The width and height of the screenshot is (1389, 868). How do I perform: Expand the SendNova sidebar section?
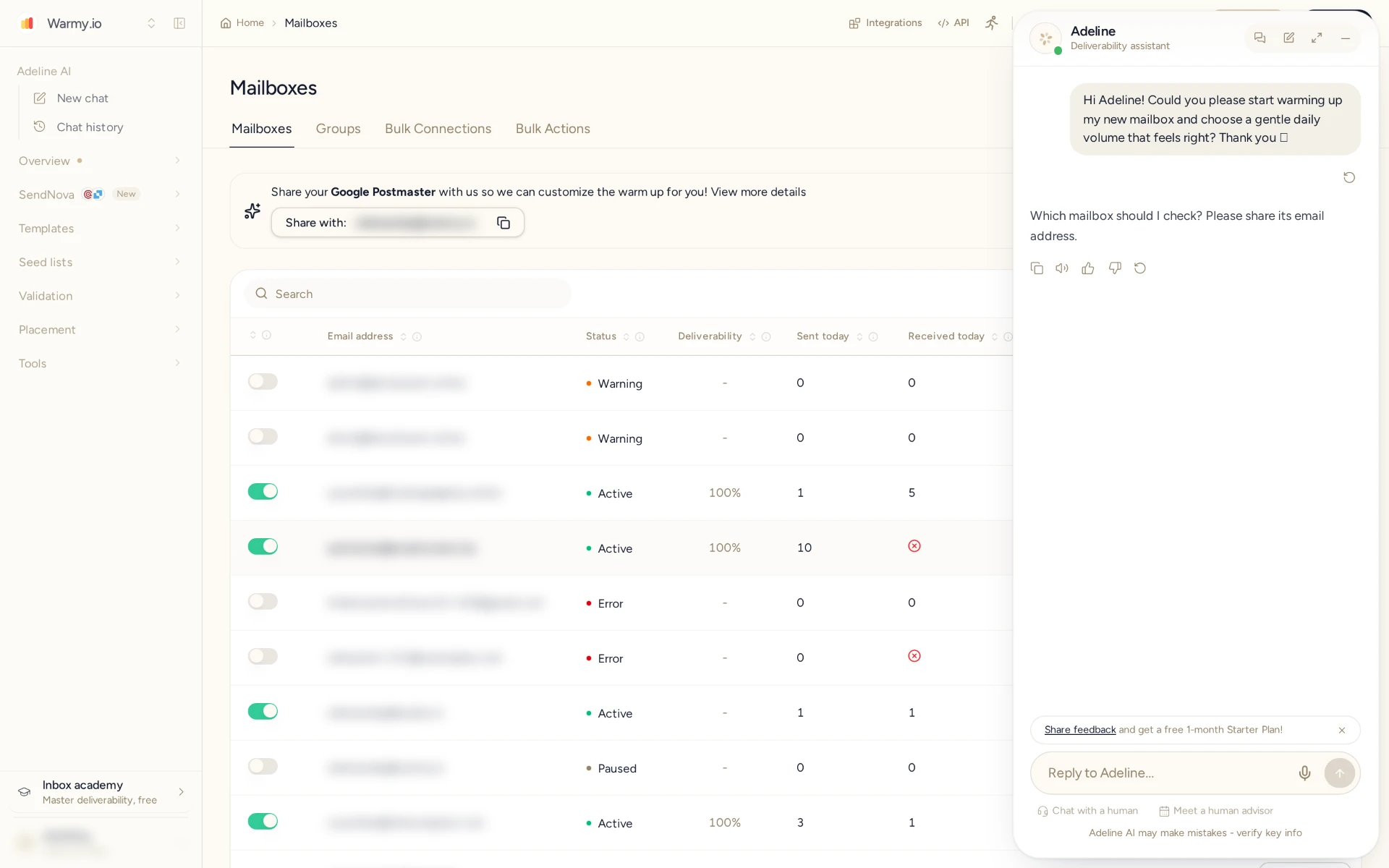point(100,195)
